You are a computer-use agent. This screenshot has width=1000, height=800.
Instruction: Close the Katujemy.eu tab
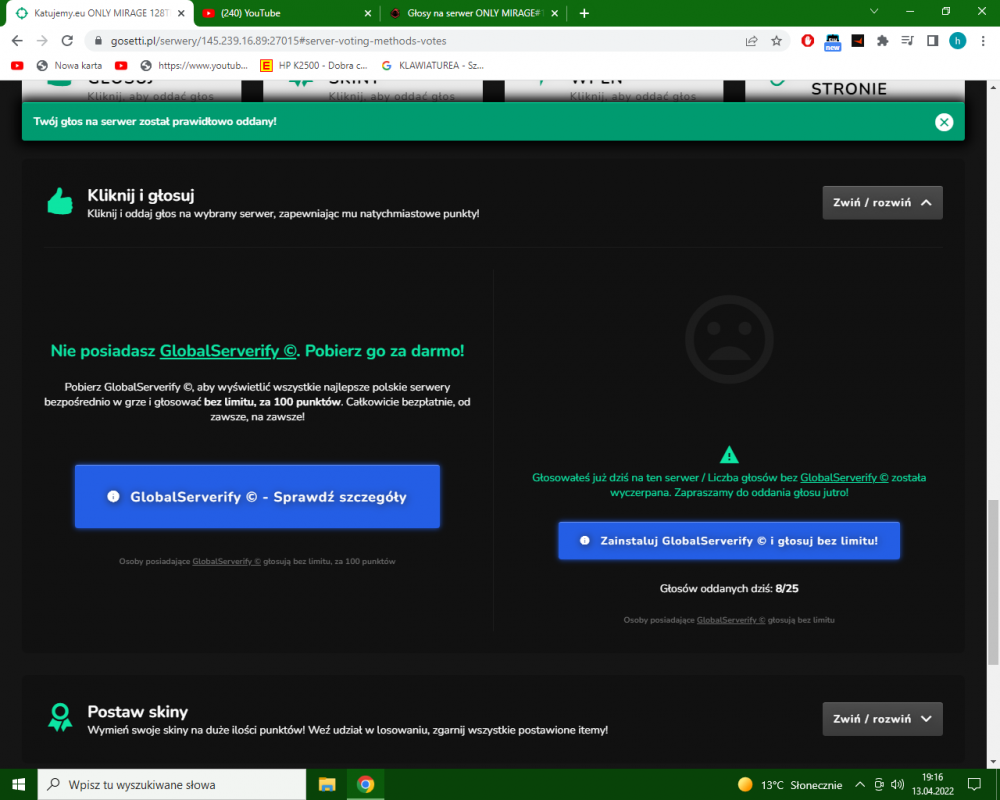tap(181, 13)
